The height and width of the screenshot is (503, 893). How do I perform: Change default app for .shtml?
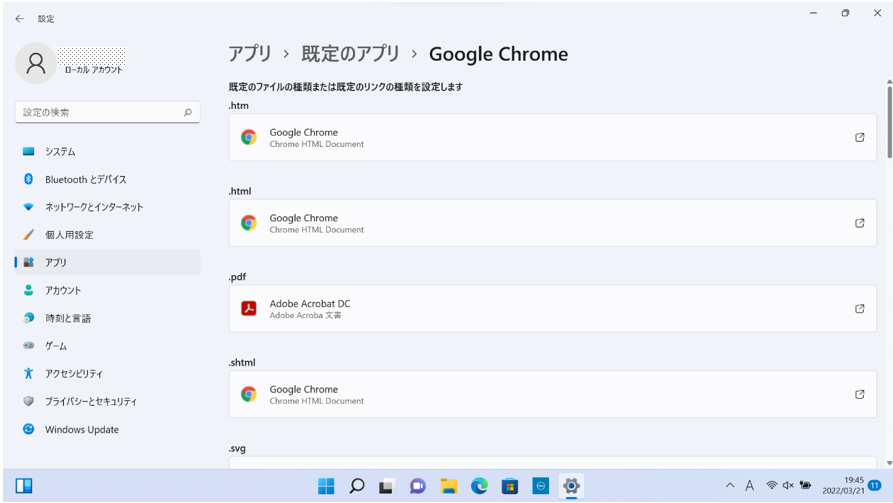click(552, 394)
